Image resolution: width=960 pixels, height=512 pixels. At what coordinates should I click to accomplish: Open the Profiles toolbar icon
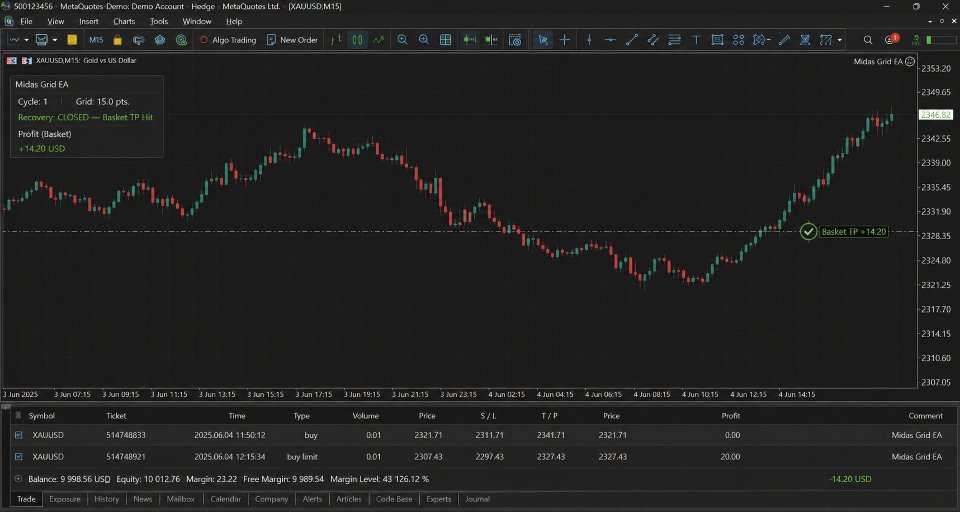[x=42, y=40]
